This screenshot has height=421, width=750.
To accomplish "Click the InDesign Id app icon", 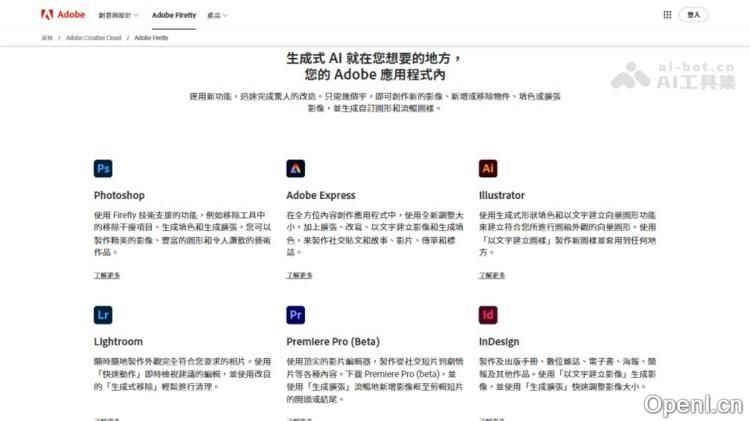I will click(x=488, y=315).
